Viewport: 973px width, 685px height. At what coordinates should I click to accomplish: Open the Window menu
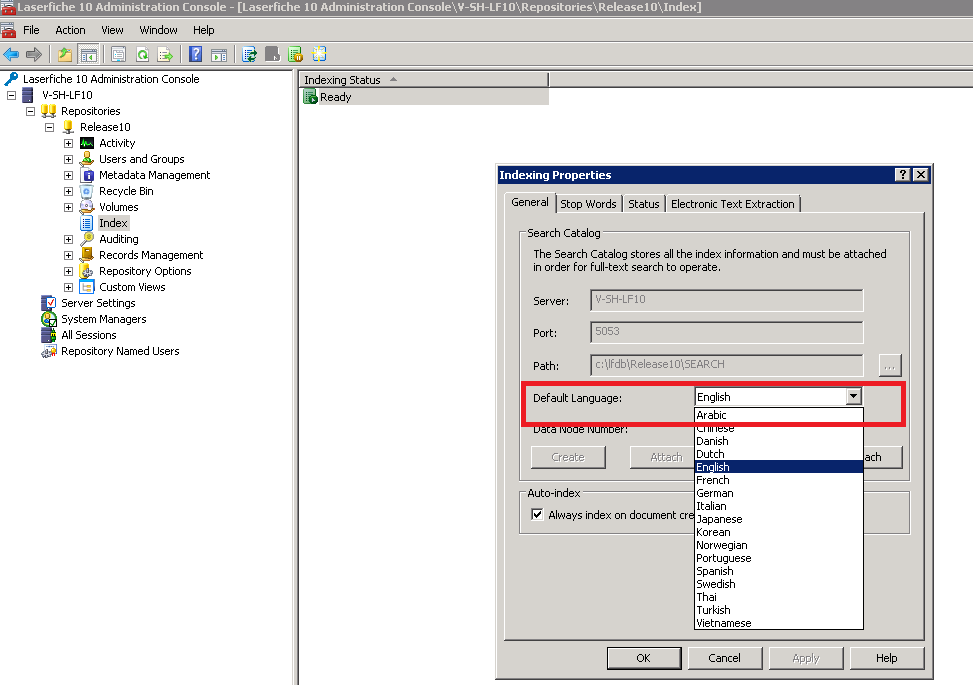(158, 30)
